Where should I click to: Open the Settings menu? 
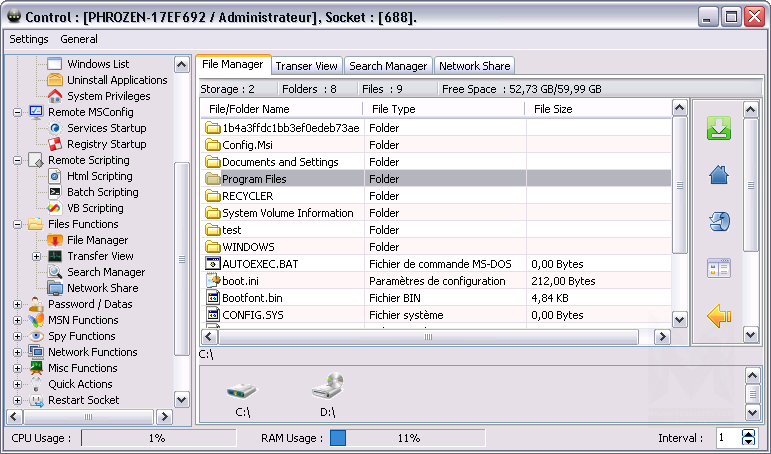point(29,39)
